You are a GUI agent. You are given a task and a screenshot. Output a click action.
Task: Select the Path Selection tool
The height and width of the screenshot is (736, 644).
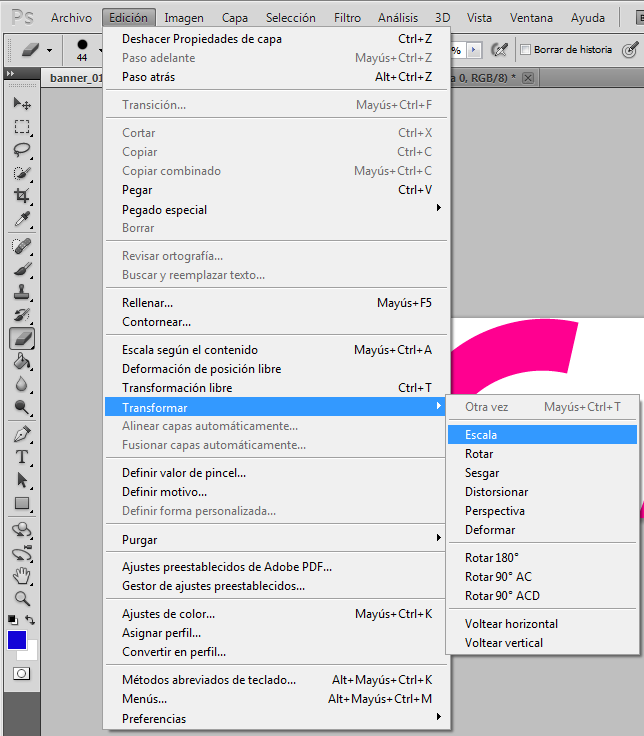22,480
